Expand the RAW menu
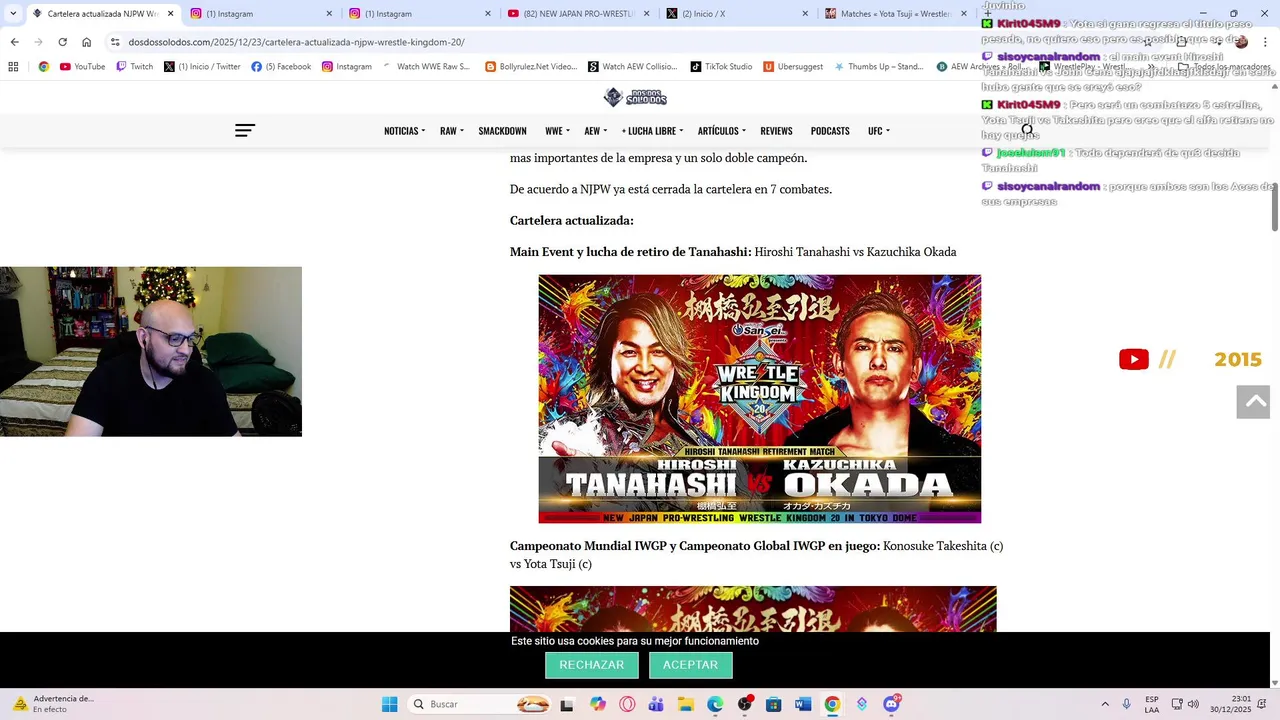The width and height of the screenshot is (1280, 720). coord(452,131)
